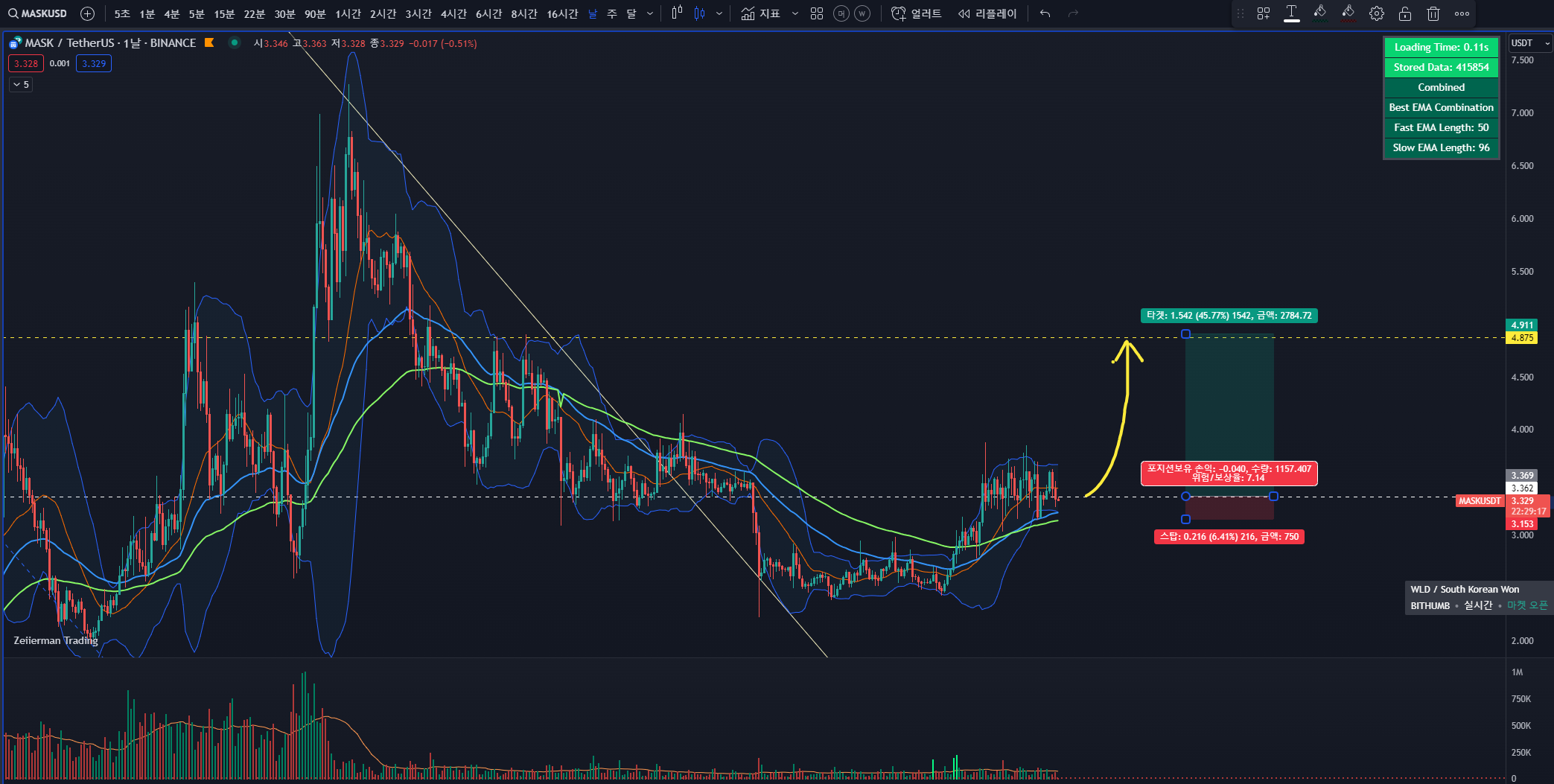Click the yellow 4.875 price axis label

(1523, 338)
